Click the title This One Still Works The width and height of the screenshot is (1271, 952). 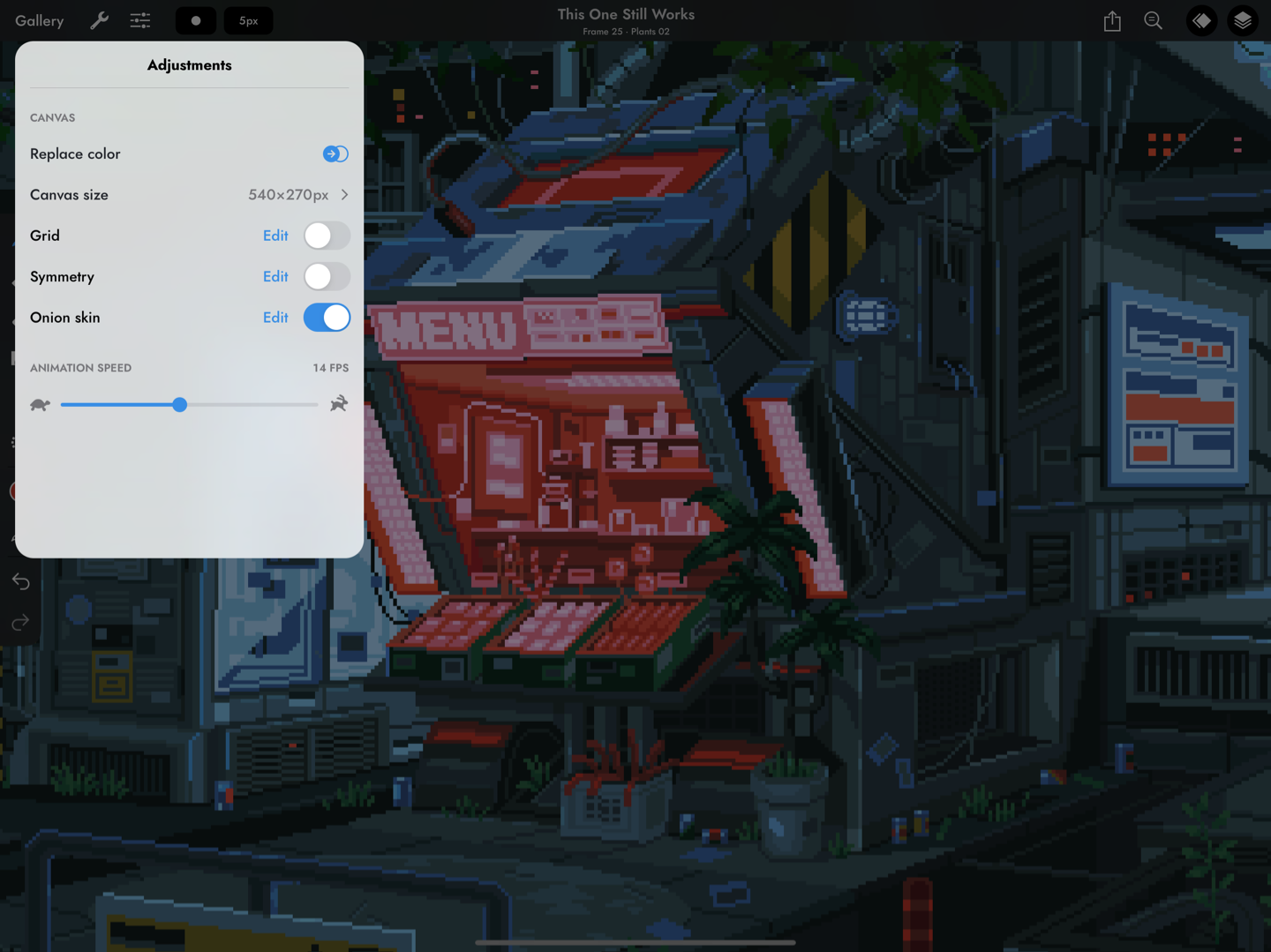click(626, 14)
